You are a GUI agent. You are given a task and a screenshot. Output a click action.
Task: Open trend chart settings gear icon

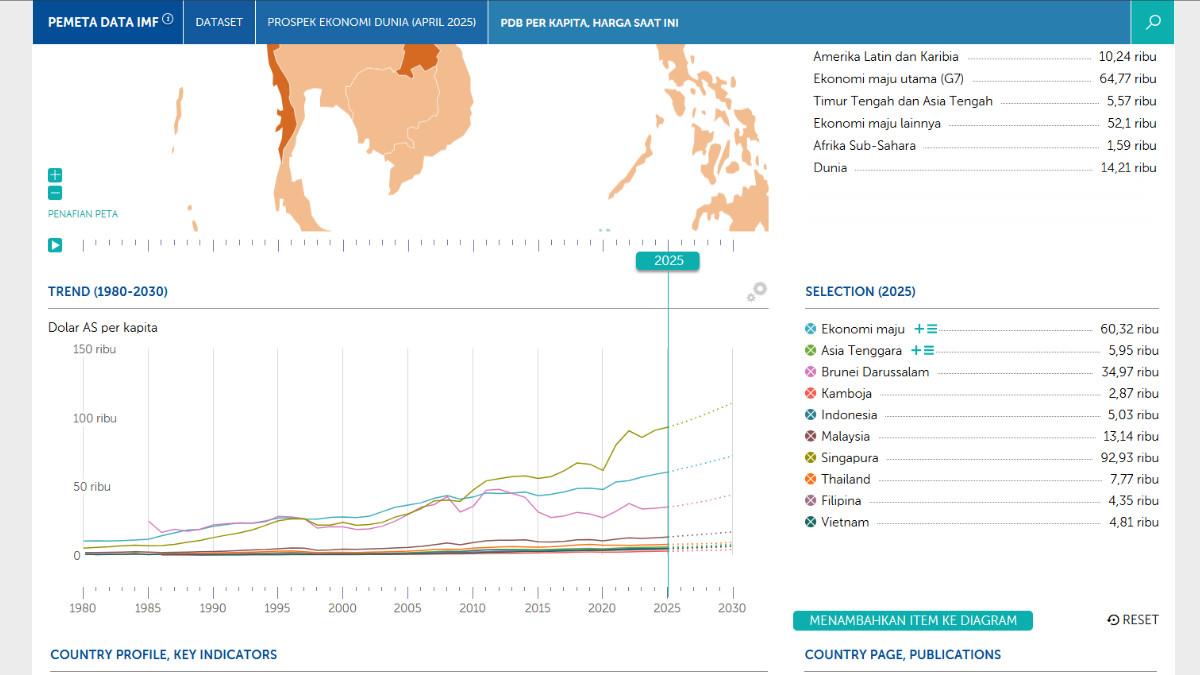(x=757, y=292)
